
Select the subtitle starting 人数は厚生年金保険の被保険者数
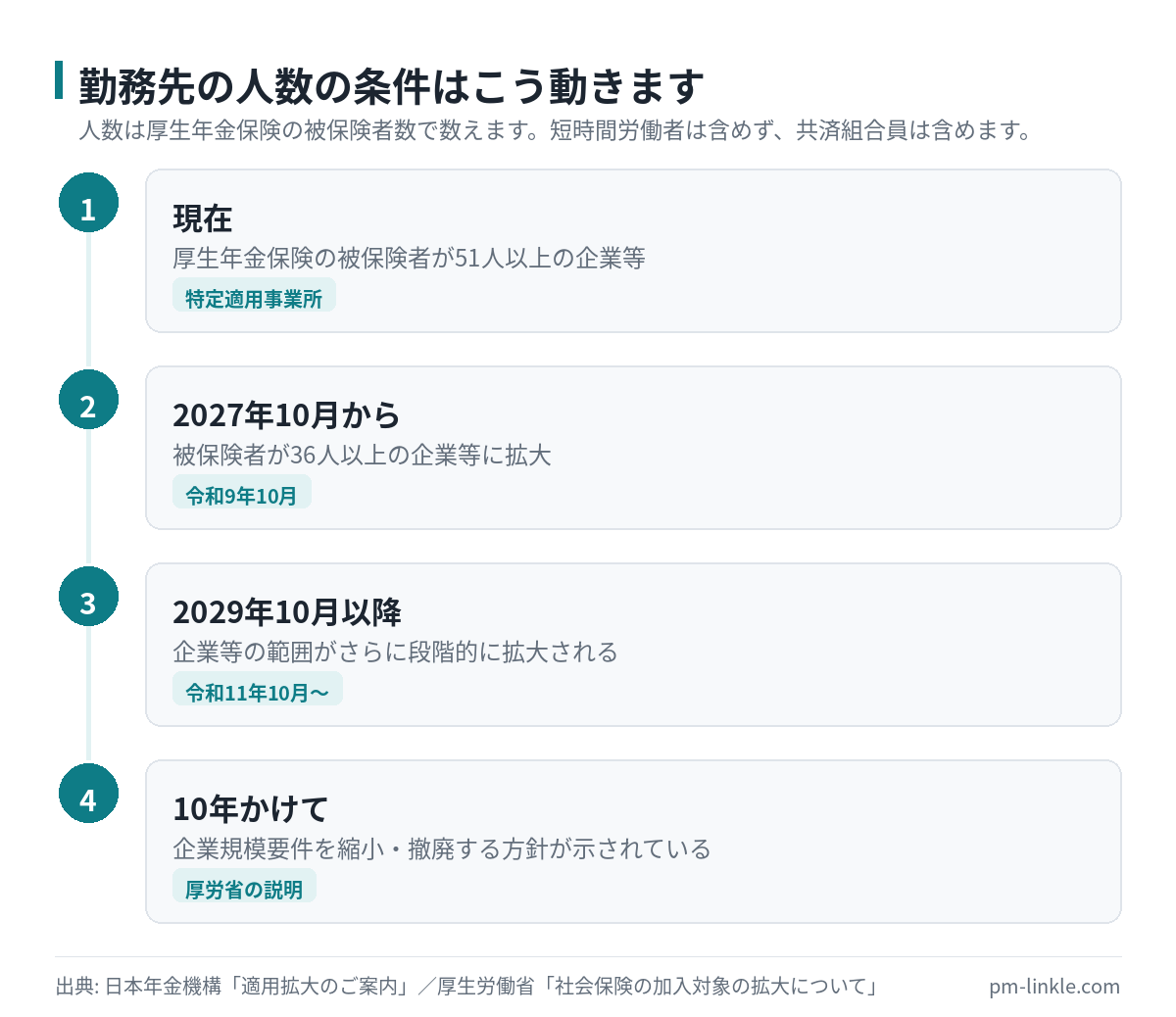pos(556,130)
